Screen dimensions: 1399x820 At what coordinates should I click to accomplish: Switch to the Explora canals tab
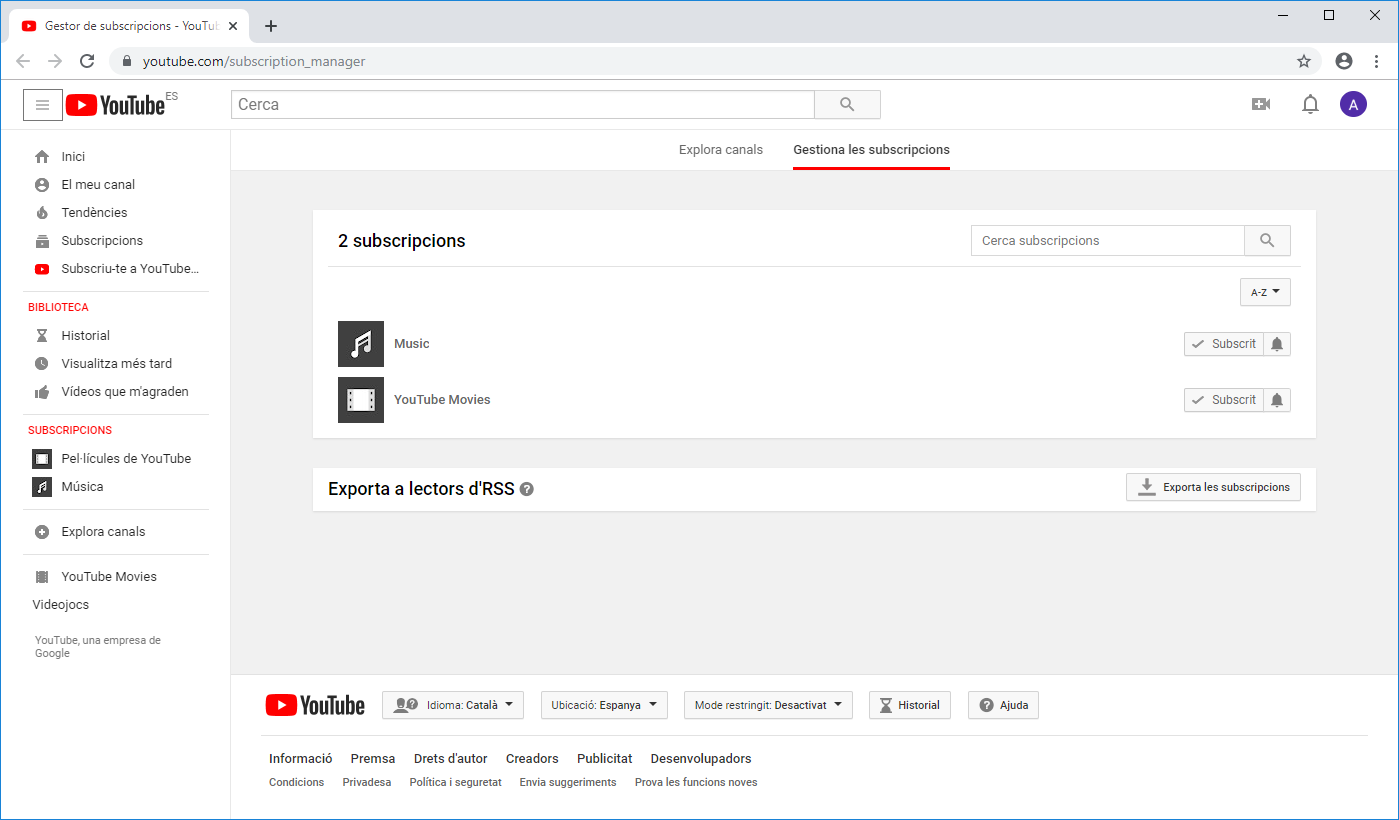[x=720, y=150]
